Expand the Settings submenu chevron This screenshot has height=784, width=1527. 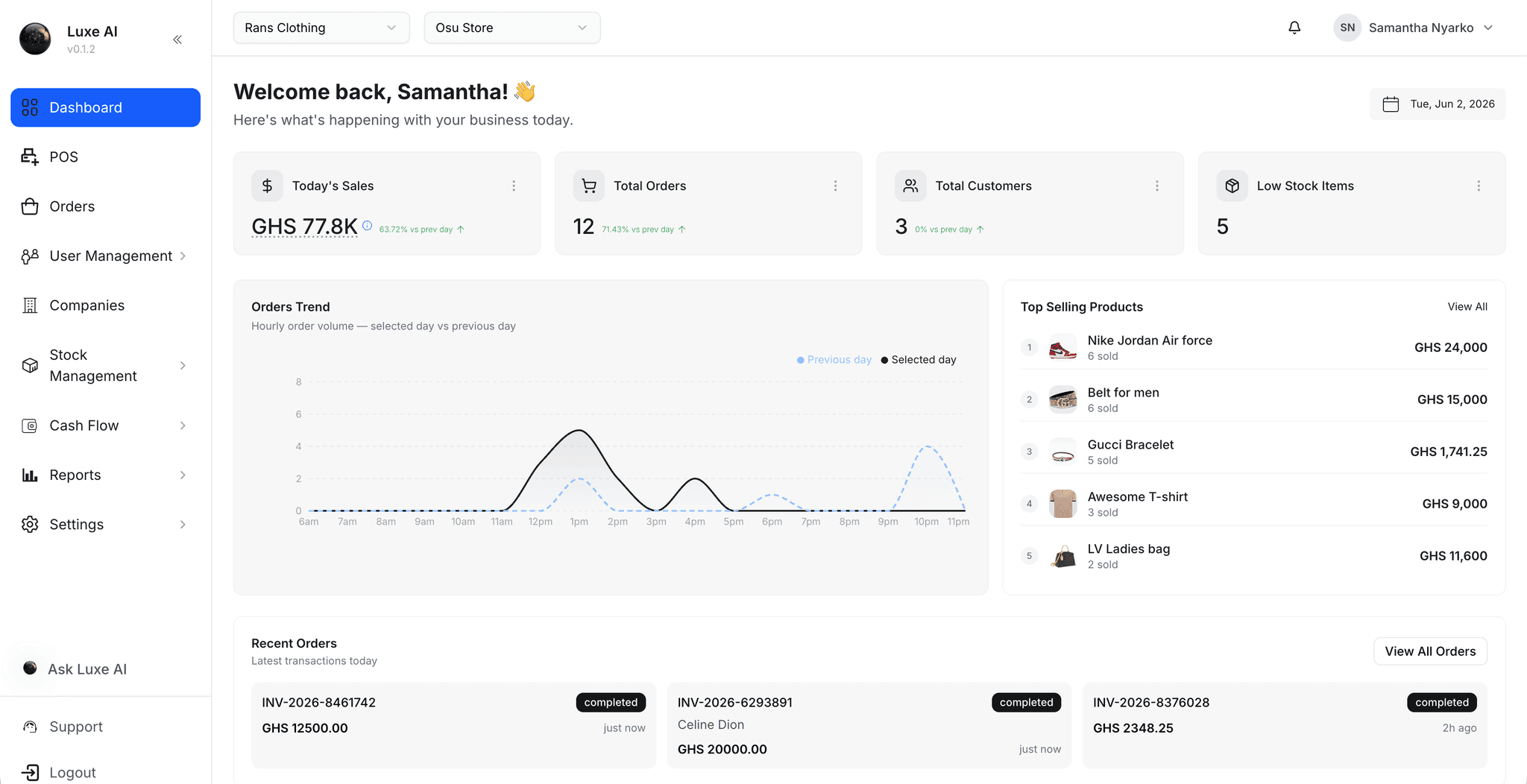point(183,525)
